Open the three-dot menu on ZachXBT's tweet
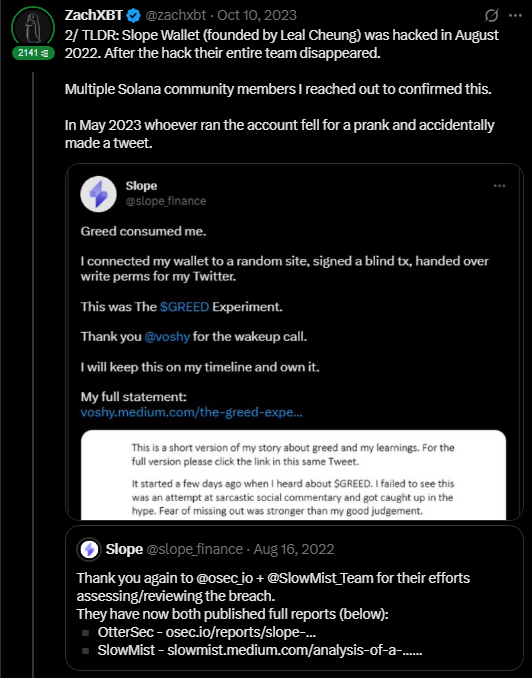532x678 pixels. 515,16
